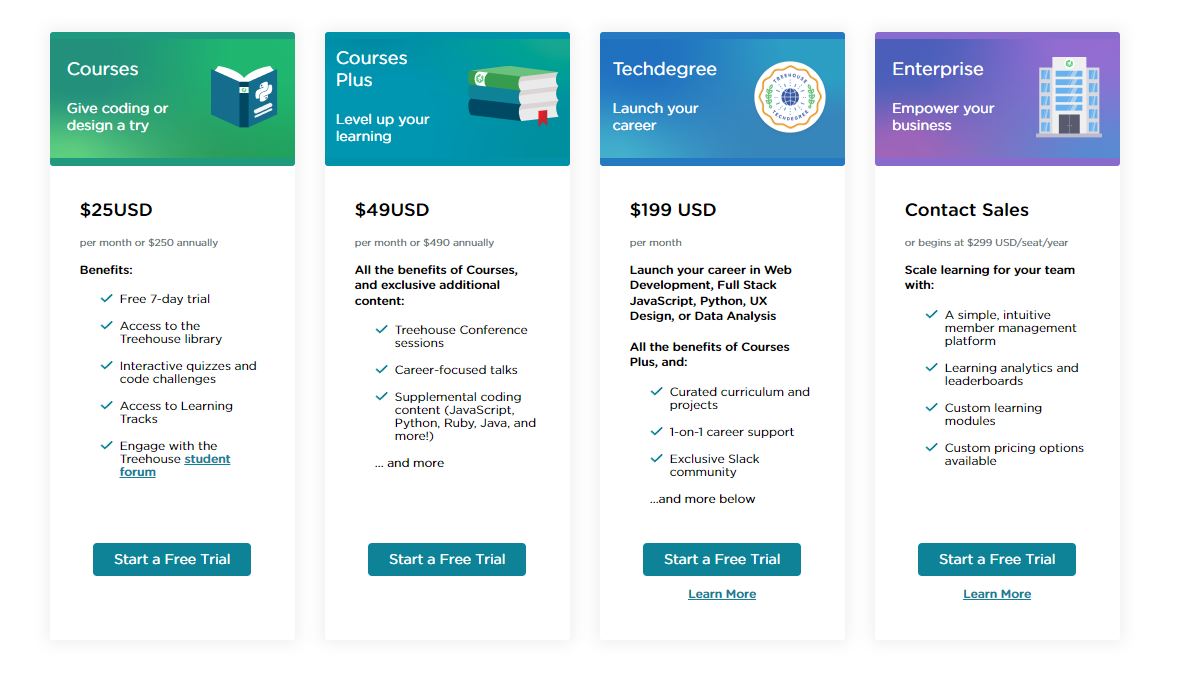Click the Enterprise office building icon
Screen dimensions: 1198x675
pyautogui.click(x=1069, y=97)
